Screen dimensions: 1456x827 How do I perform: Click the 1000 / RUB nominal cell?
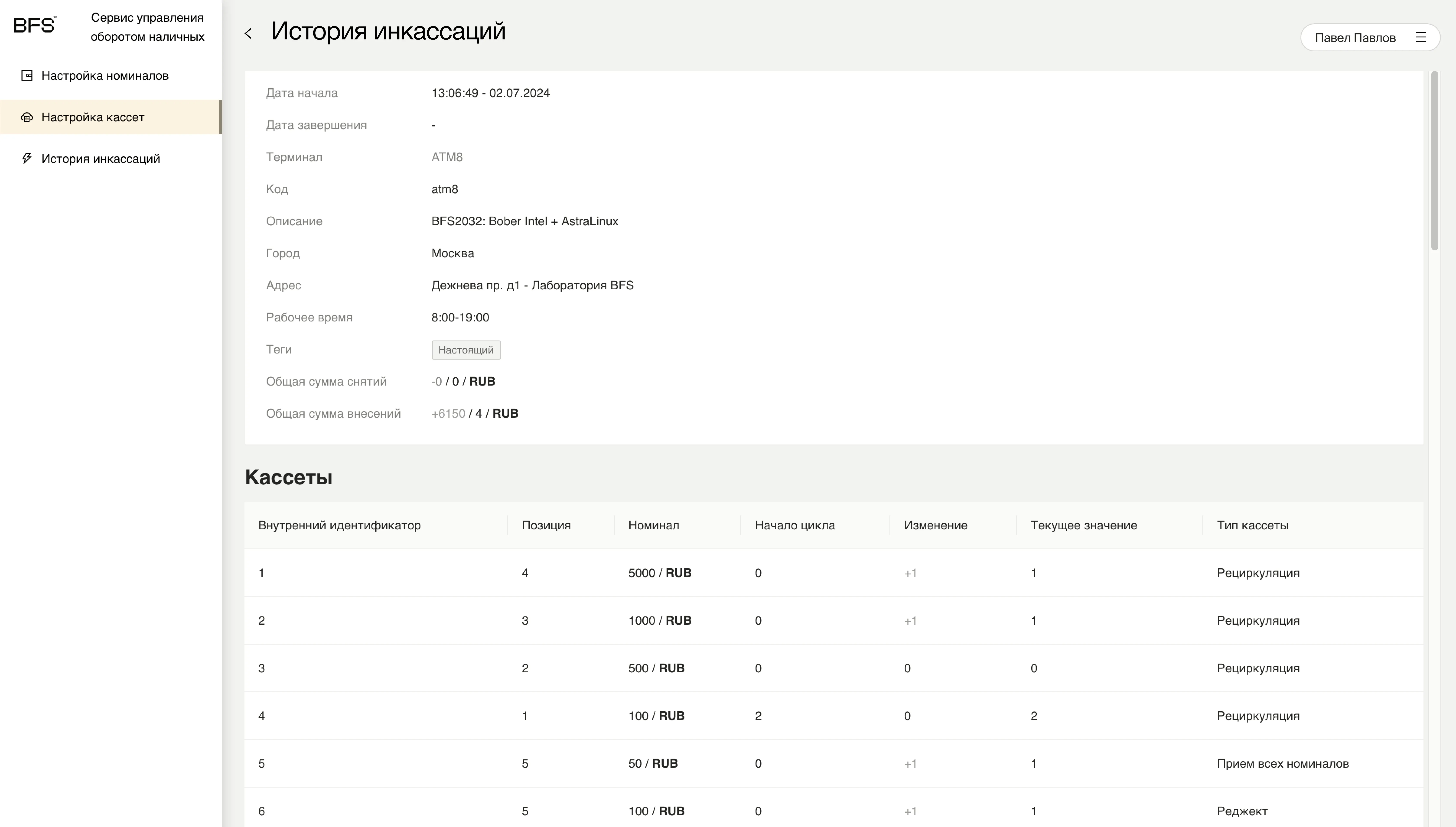660,621
